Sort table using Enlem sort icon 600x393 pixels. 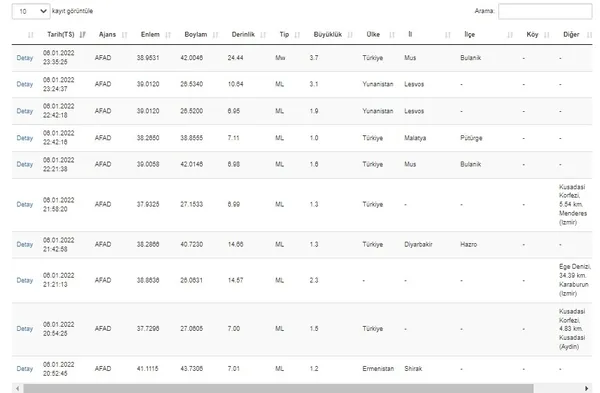click(x=168, y=35)
